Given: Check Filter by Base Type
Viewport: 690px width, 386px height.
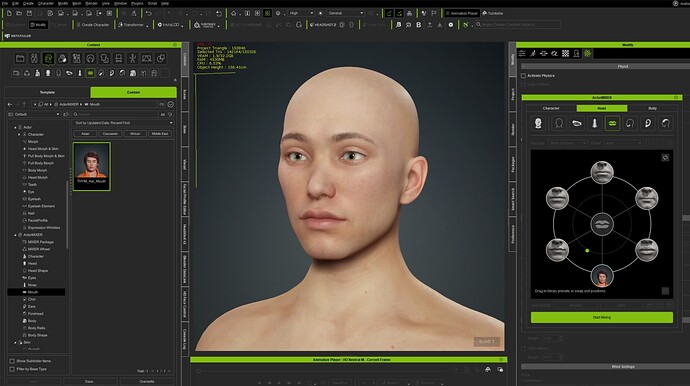Looking at the screenshot, I should [12, 369].
